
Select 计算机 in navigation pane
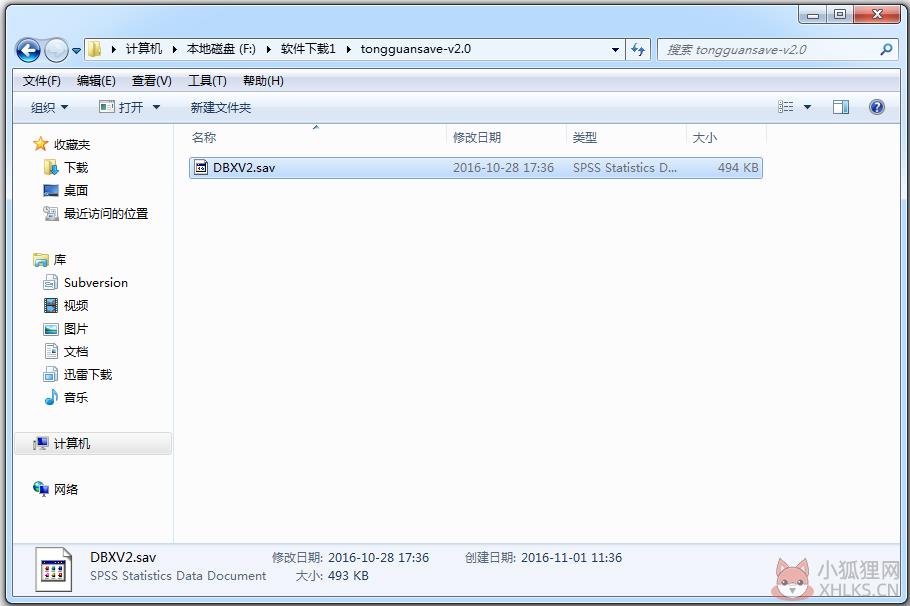click(93, 443)
